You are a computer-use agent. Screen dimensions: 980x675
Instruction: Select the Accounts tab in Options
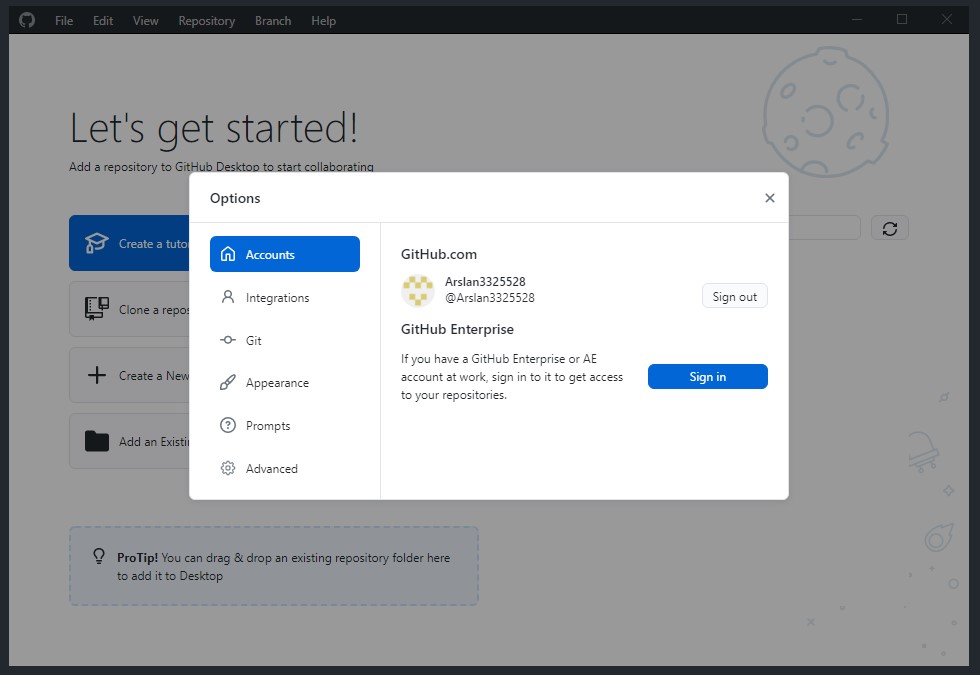[x=285, y=254]
